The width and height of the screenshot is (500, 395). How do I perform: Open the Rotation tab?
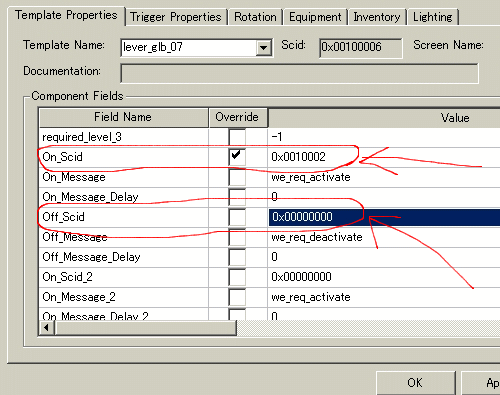[x=255, y=17]
